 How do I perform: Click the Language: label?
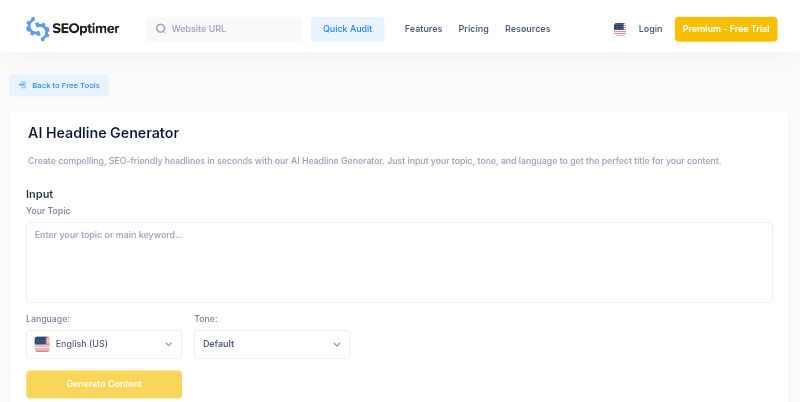[48, 319]
